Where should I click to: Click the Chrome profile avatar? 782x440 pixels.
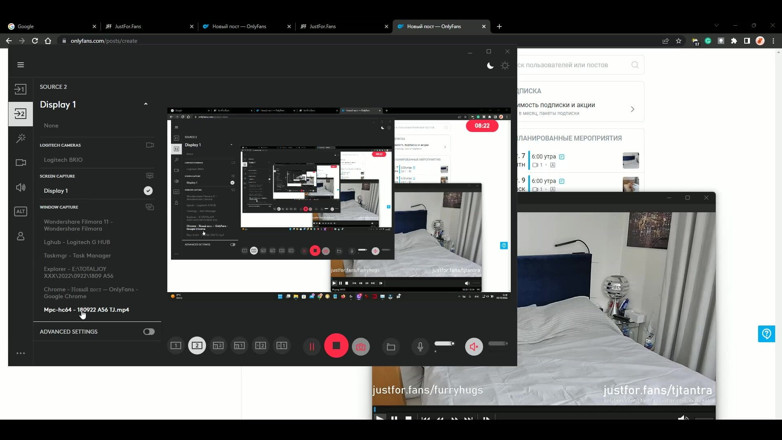(x=760, y=41)
